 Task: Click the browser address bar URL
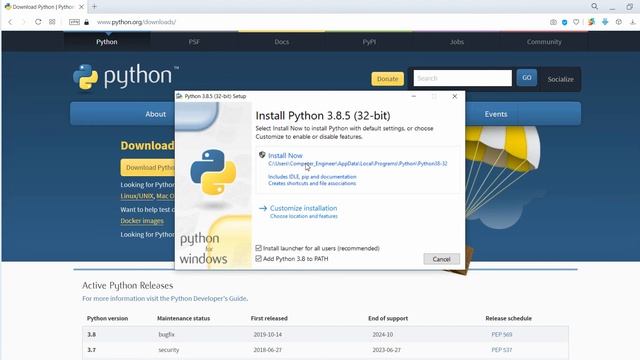pyautogui.click(x=136, y=22)
